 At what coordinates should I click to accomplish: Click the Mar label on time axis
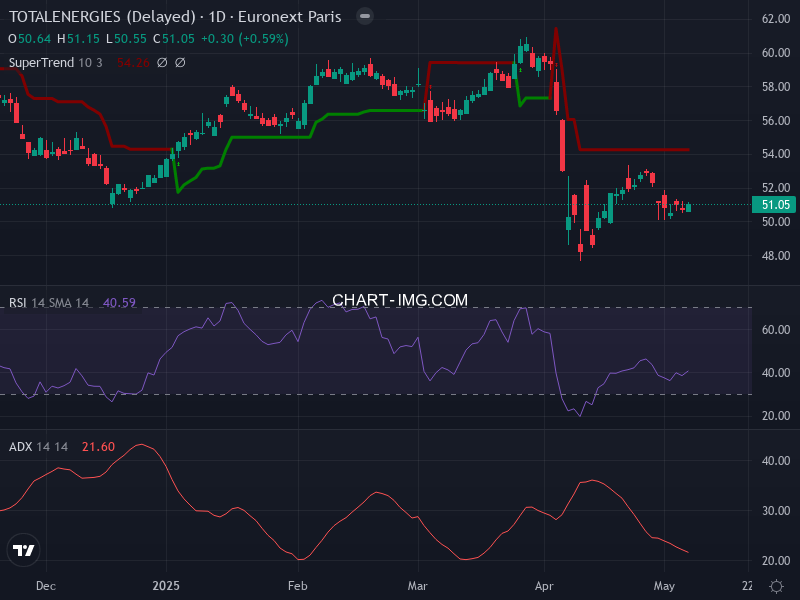pyautogui.click(x=417, y=586)
